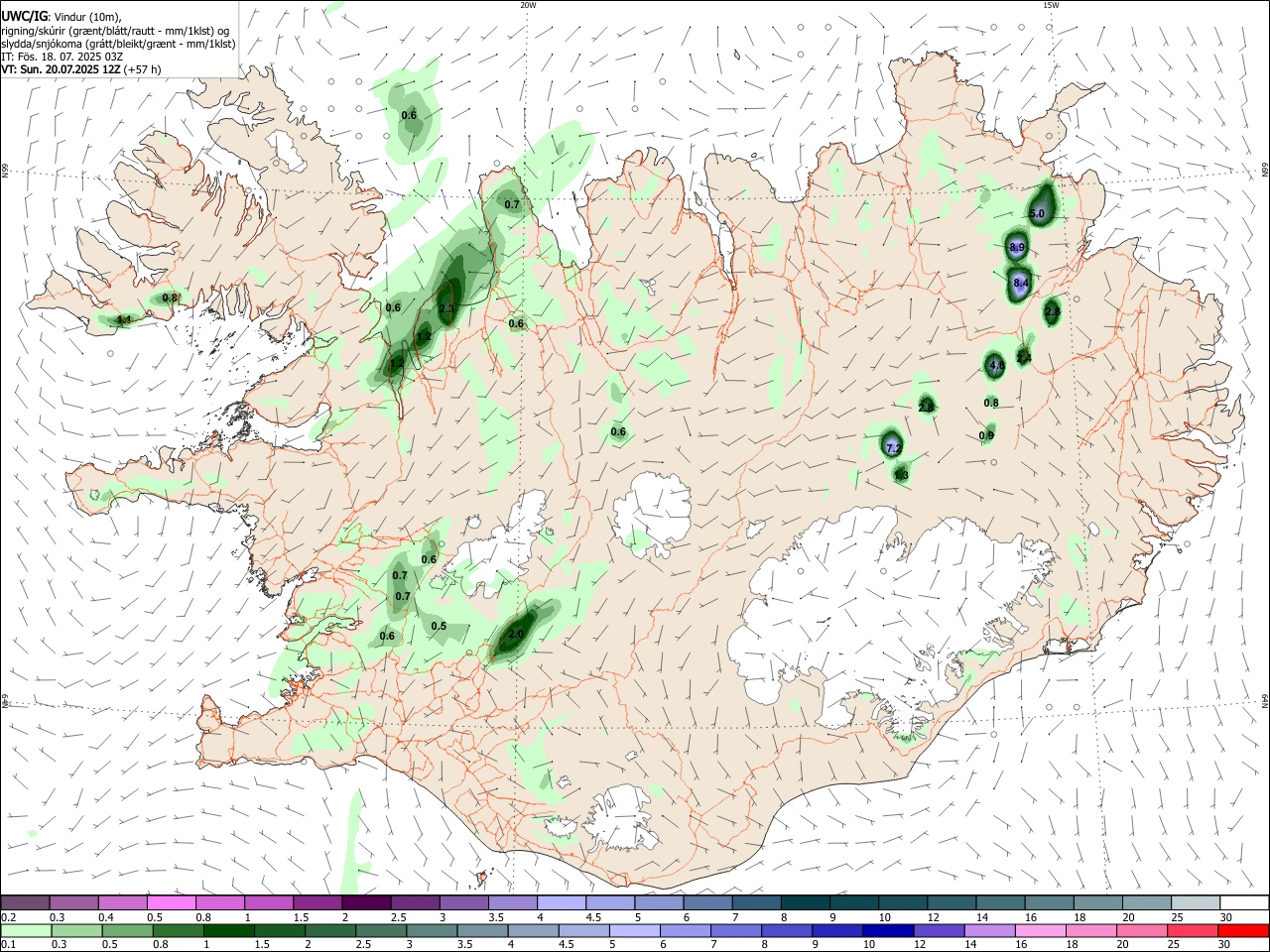Select the 5.0 precipitation value
This screenshot has height=952, width=1270.
click(x=1038, y=214)
